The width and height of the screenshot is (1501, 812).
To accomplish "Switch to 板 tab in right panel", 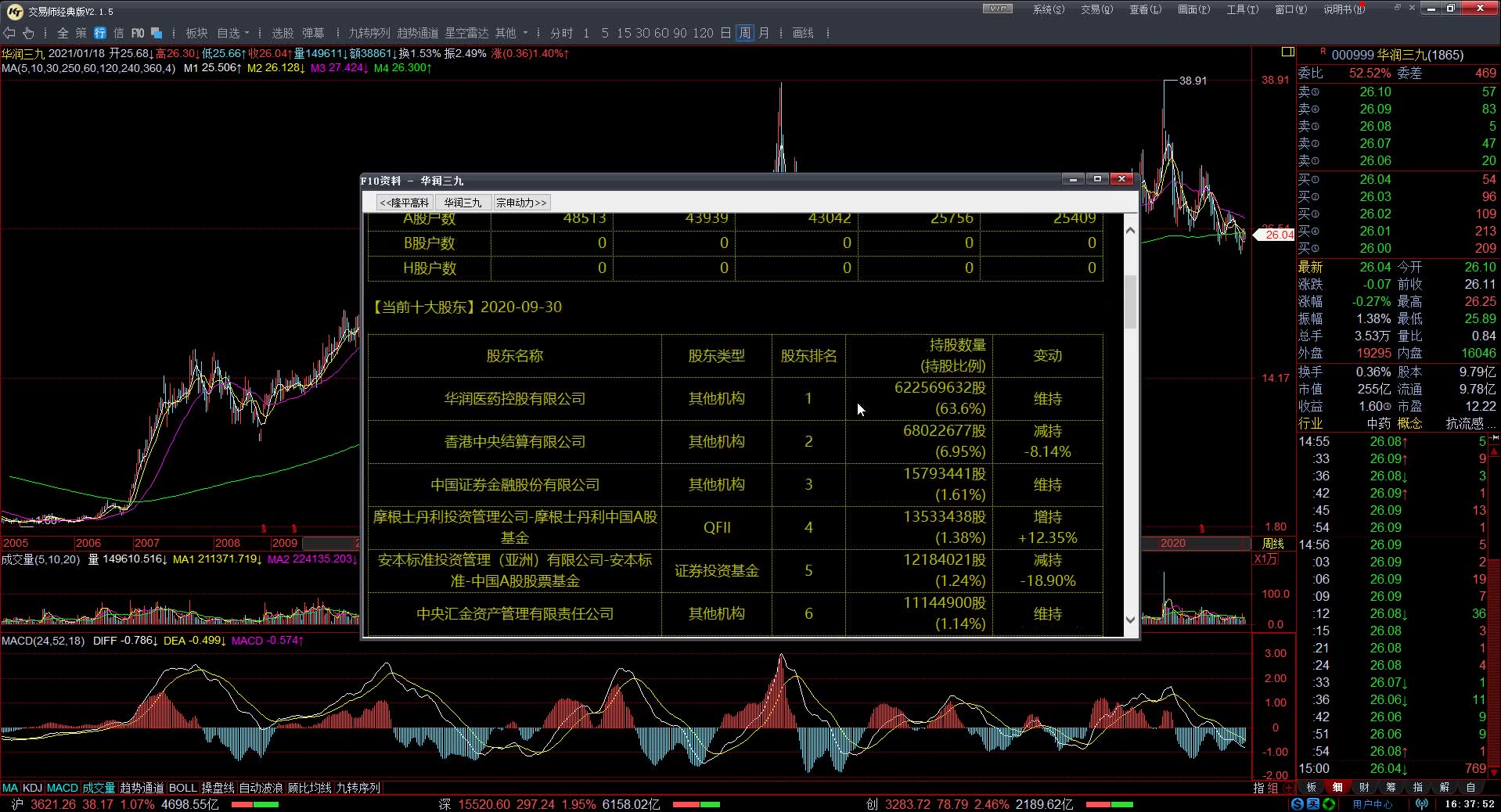I will pyautogui.click(x=1312, y=787).
